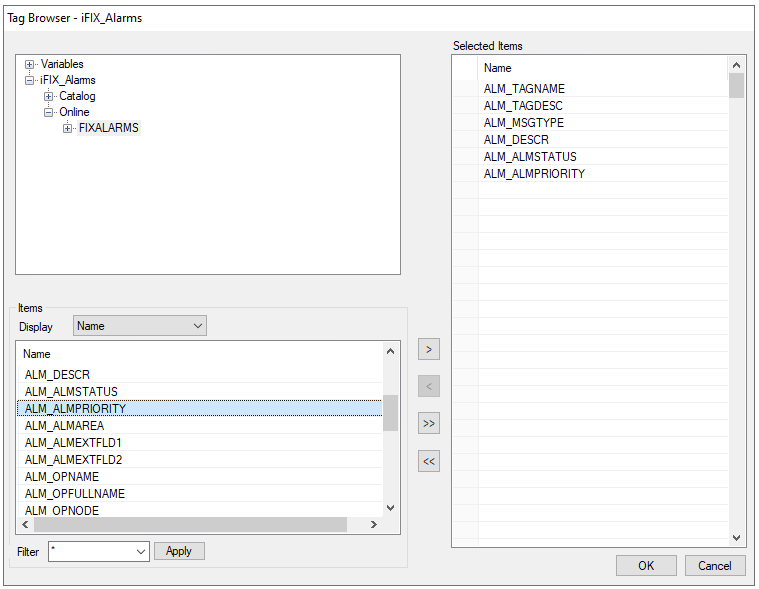
Task: Open the Filter combo box dropdown arrow
Action: click(141, 552)
